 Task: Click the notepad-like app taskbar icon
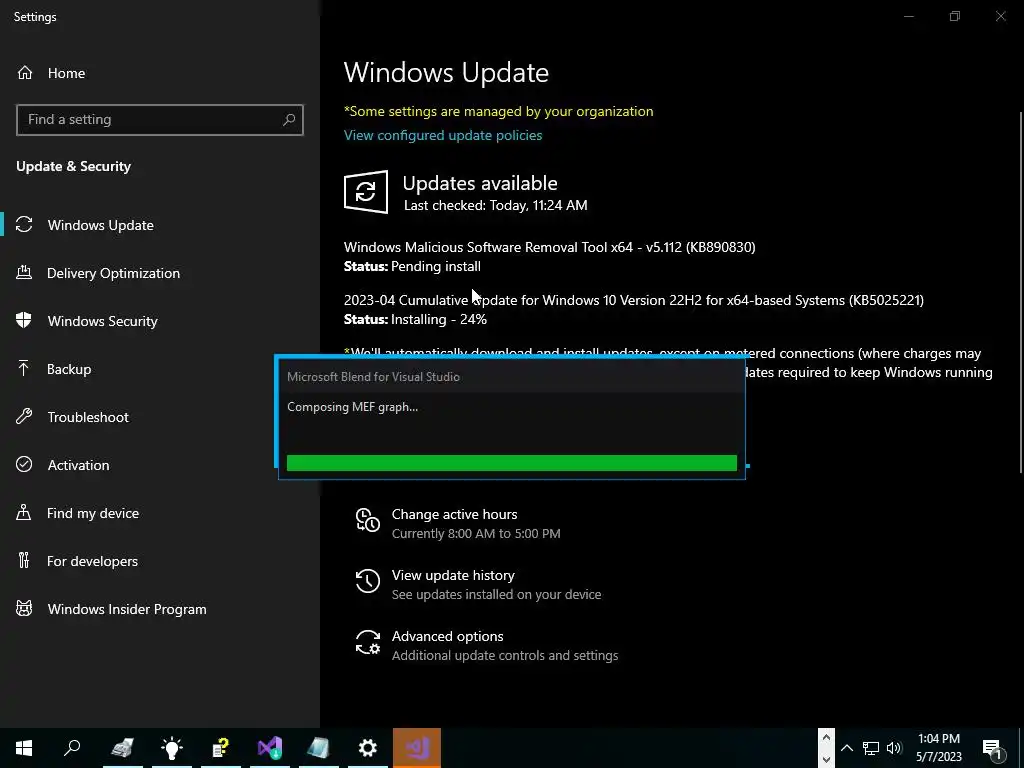click(x=319, y=748)
